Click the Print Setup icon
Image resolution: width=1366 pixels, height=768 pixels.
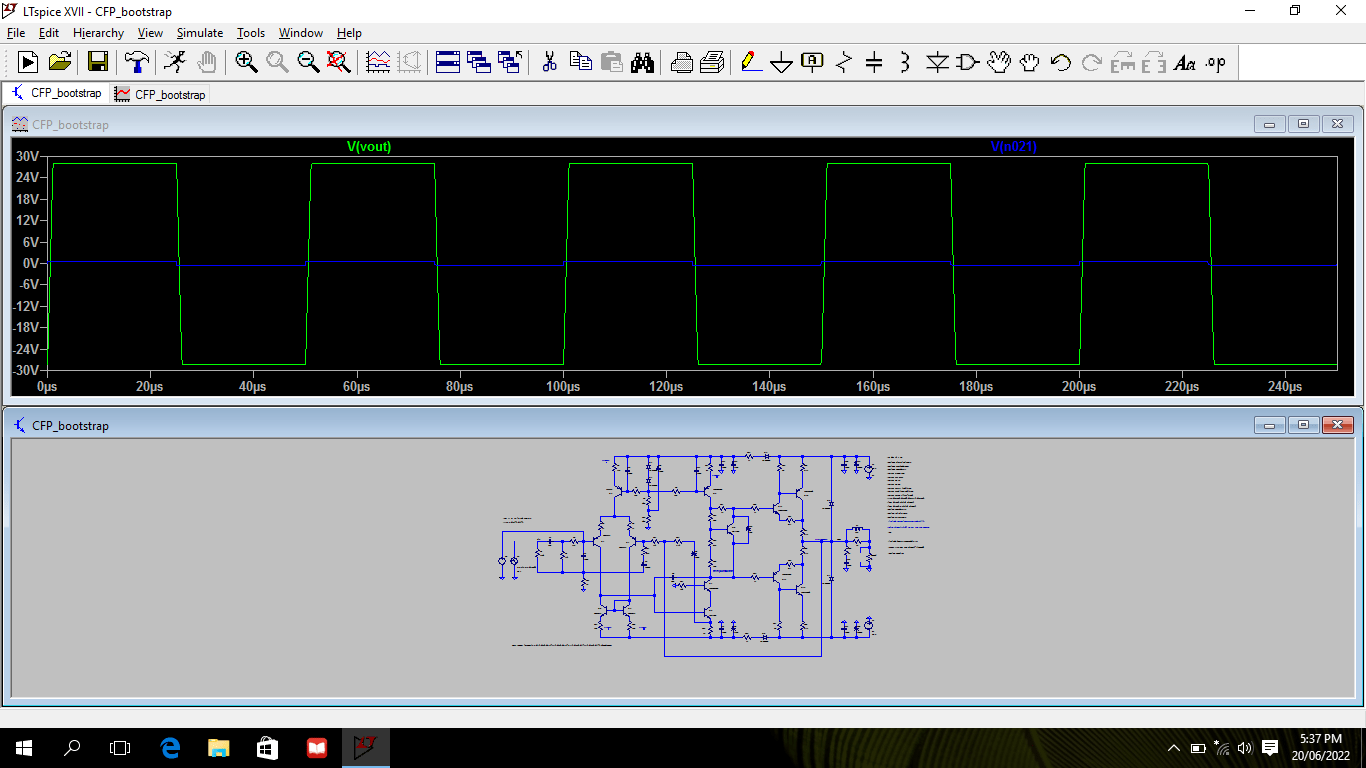(x=681, y=62)
